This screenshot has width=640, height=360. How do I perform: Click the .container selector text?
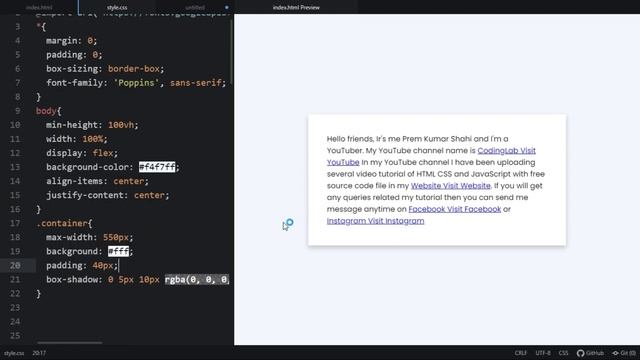(62, 223)
